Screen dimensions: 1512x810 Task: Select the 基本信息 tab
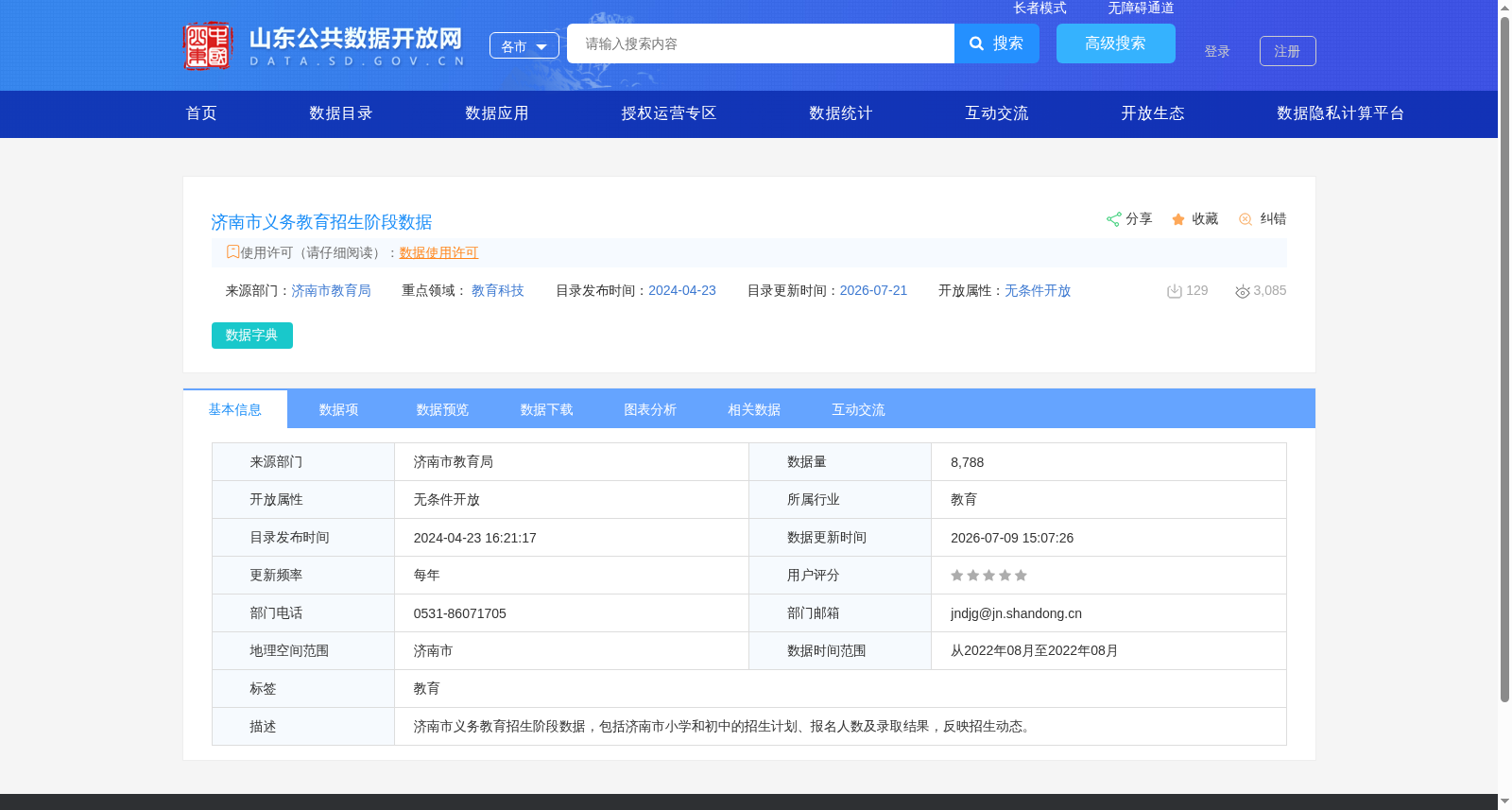pyautogui.click(x=235, y=409)
